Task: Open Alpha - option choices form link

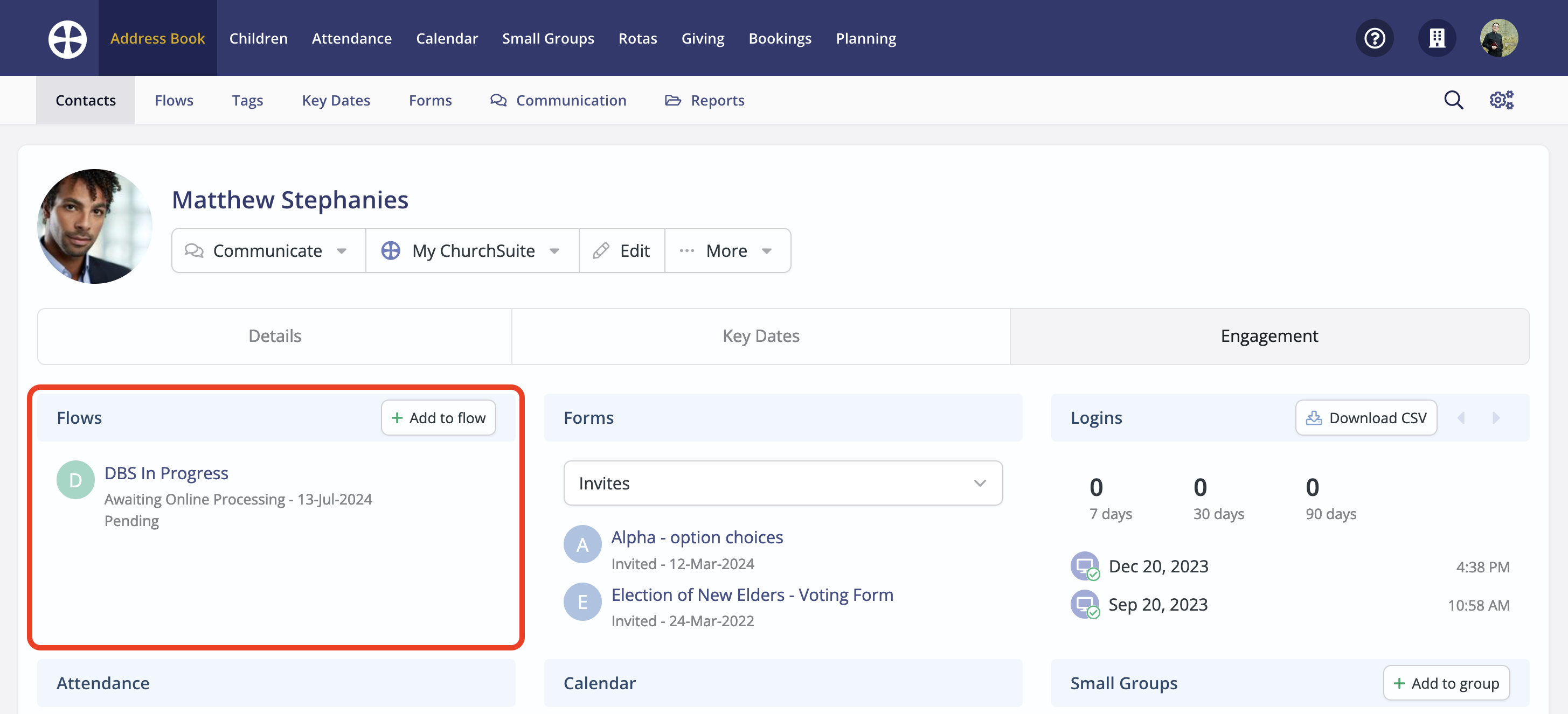Action: pos(697,537)
